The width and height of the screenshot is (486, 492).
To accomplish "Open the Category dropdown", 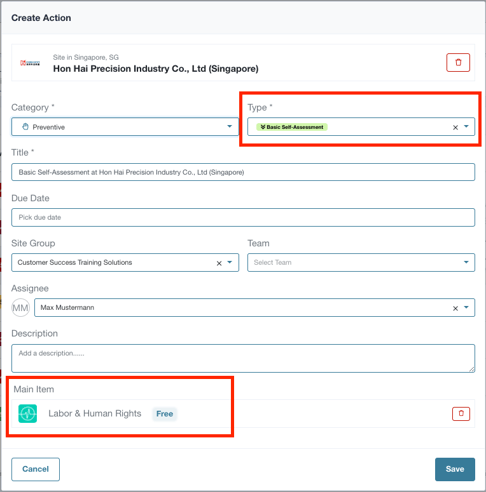I will coord(125,127).
